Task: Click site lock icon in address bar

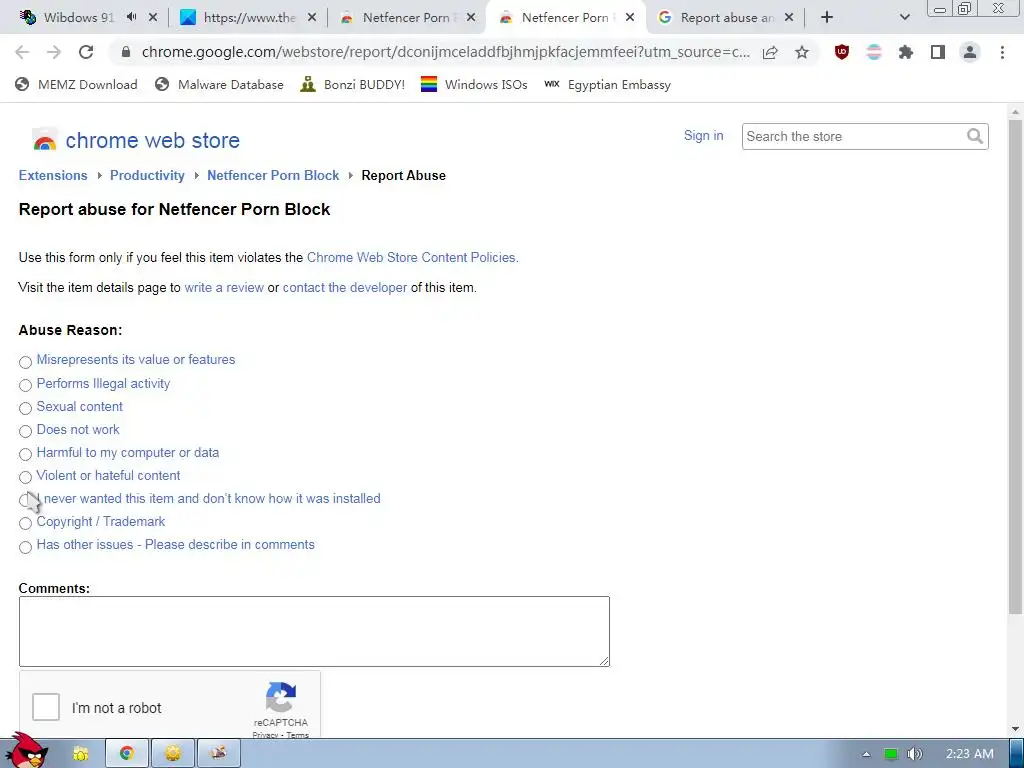Action: coord(125,52)
